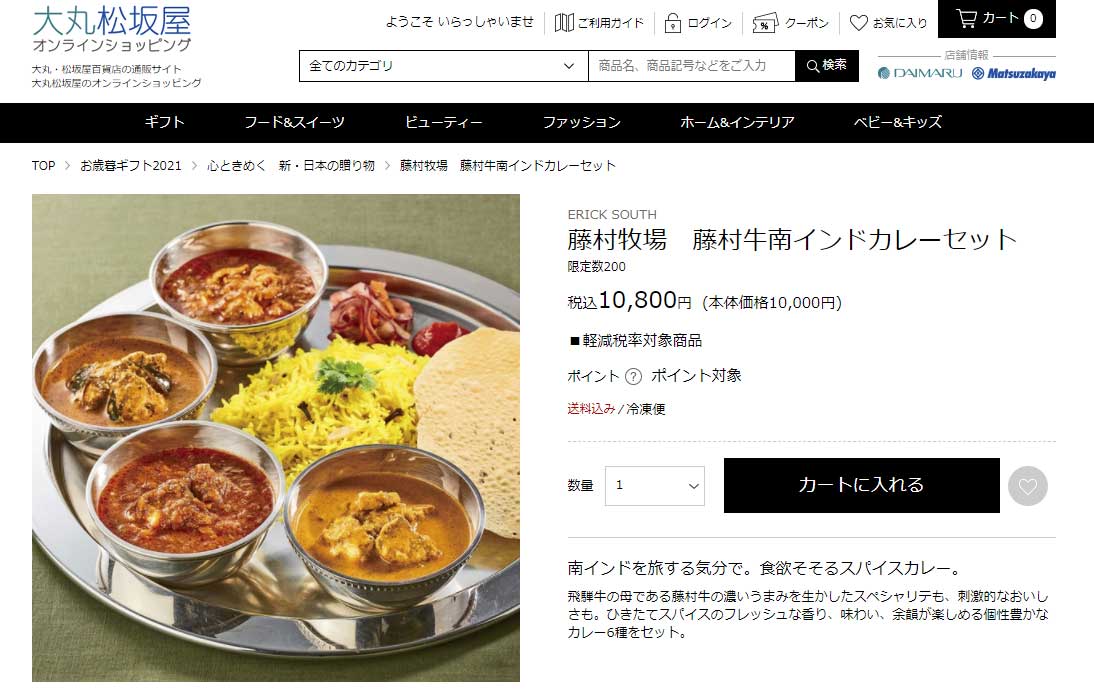The image size is (1094, 695).
Task: Open the usage guide book icon
Action: point(564,23)
